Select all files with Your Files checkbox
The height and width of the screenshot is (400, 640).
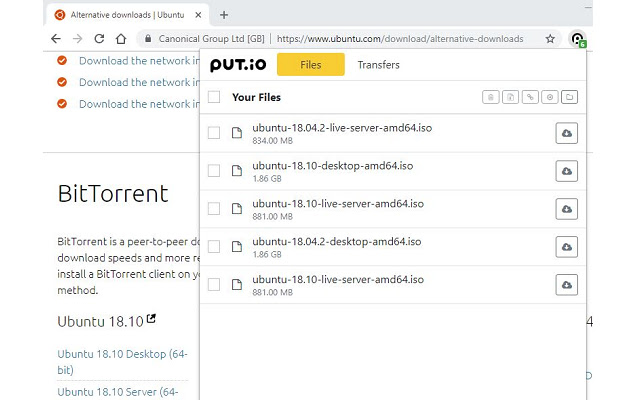point(214,97)
